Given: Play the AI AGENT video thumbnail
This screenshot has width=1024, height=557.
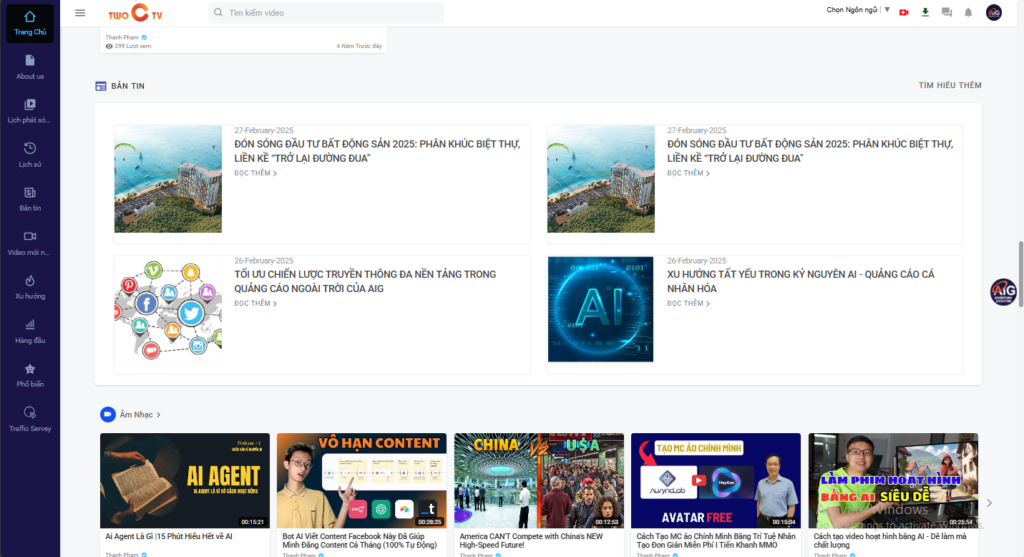Looking at the screenshot, I should pos(185,481).
